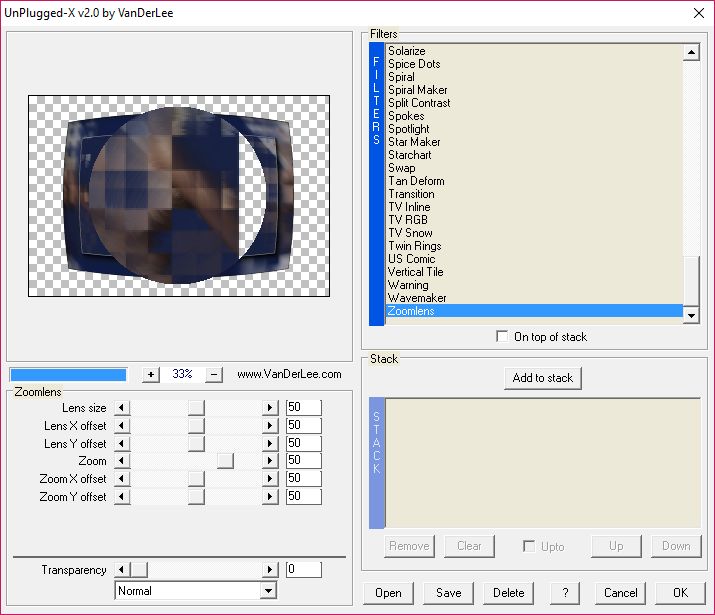This screenshot has height=615, width=715.
Task: Select the Spotlight filter entry
Action: pyautogui.click(x=409, y=129)
